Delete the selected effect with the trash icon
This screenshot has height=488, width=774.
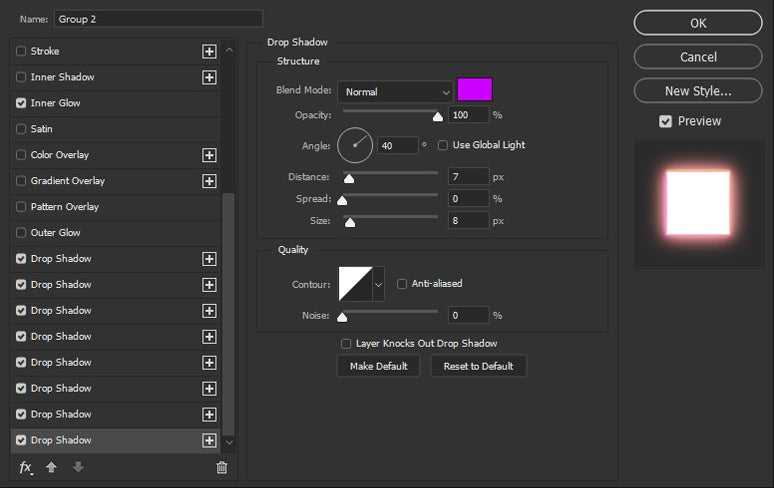click(222, 467)
